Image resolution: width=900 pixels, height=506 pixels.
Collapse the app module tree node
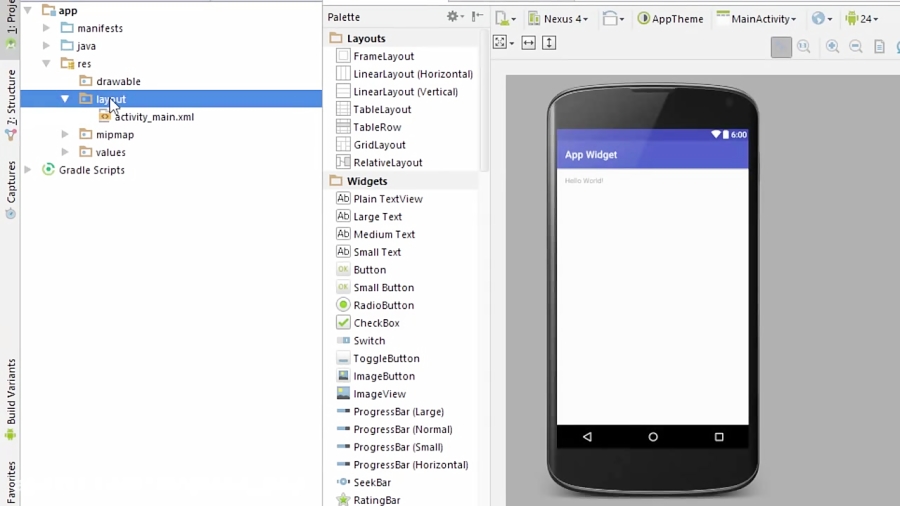[x=28, y=10]
